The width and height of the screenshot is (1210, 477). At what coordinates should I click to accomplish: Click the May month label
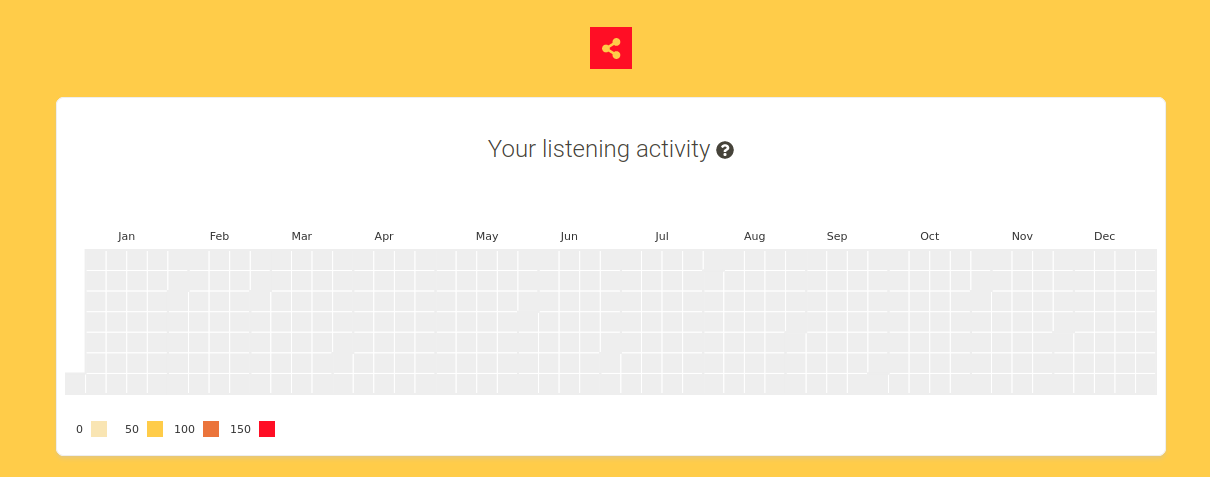(487, 237)
